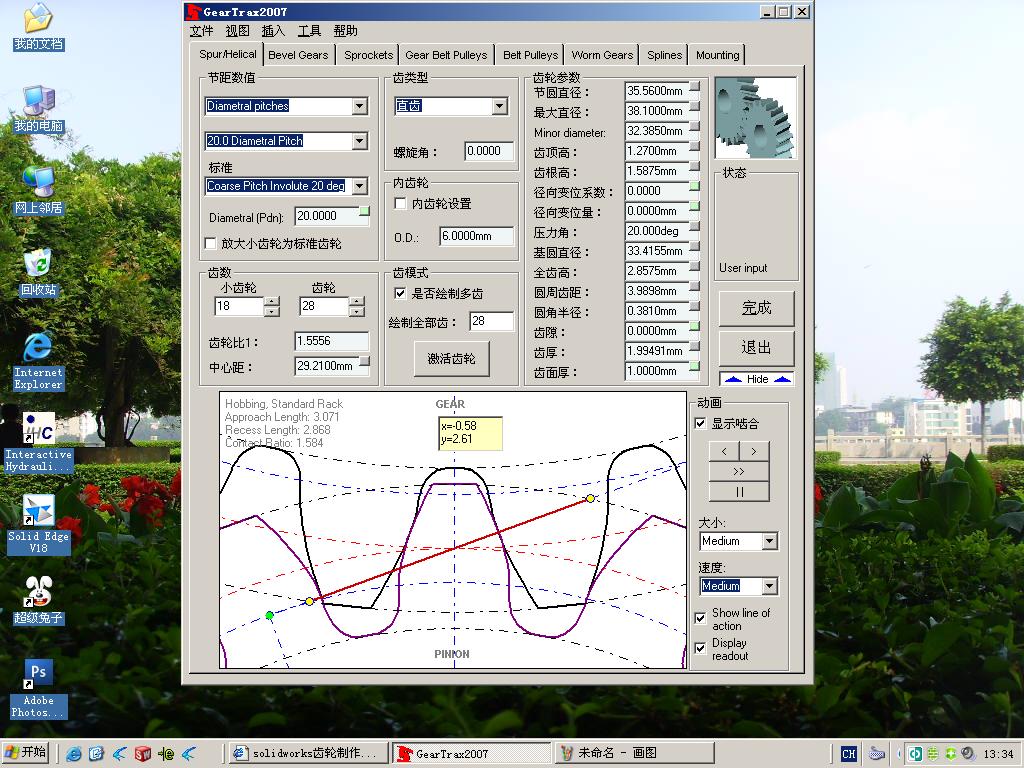The width and height of the screenshot is (1024, 768).
Task: Launch the Adobe Photoshop desktop shortcut
Action: coord(39,689)
